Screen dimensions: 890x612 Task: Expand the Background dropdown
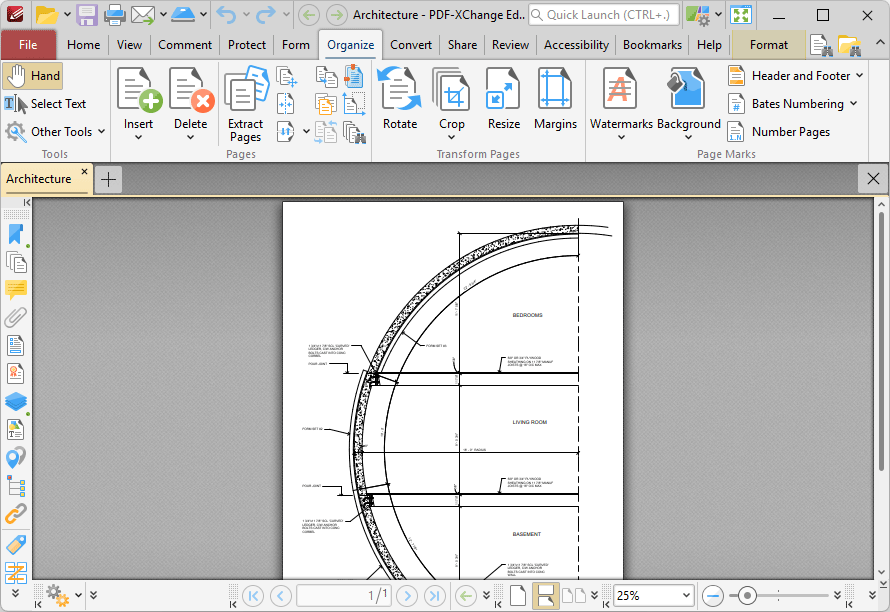coord(688,137)
